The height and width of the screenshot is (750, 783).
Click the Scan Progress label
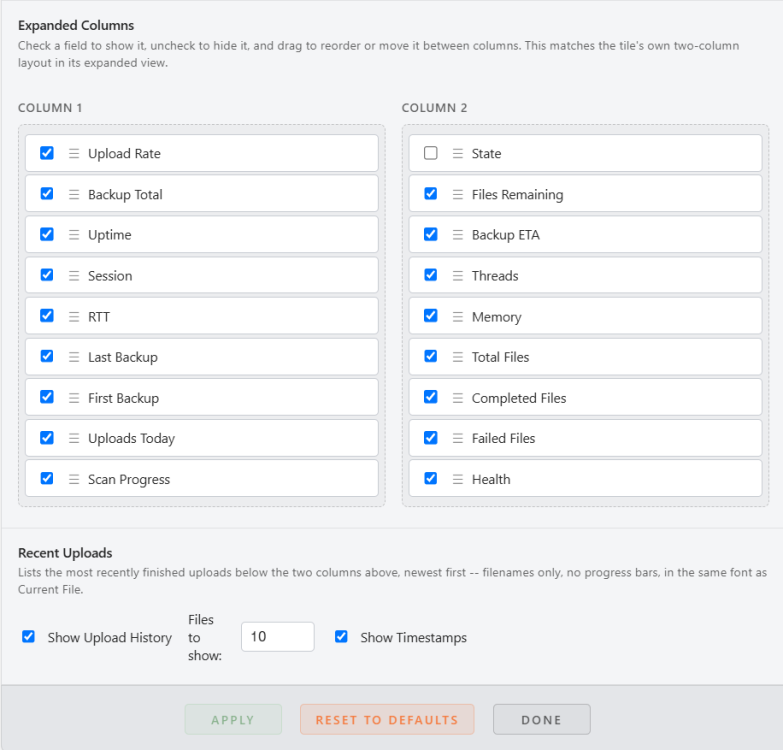129,480
